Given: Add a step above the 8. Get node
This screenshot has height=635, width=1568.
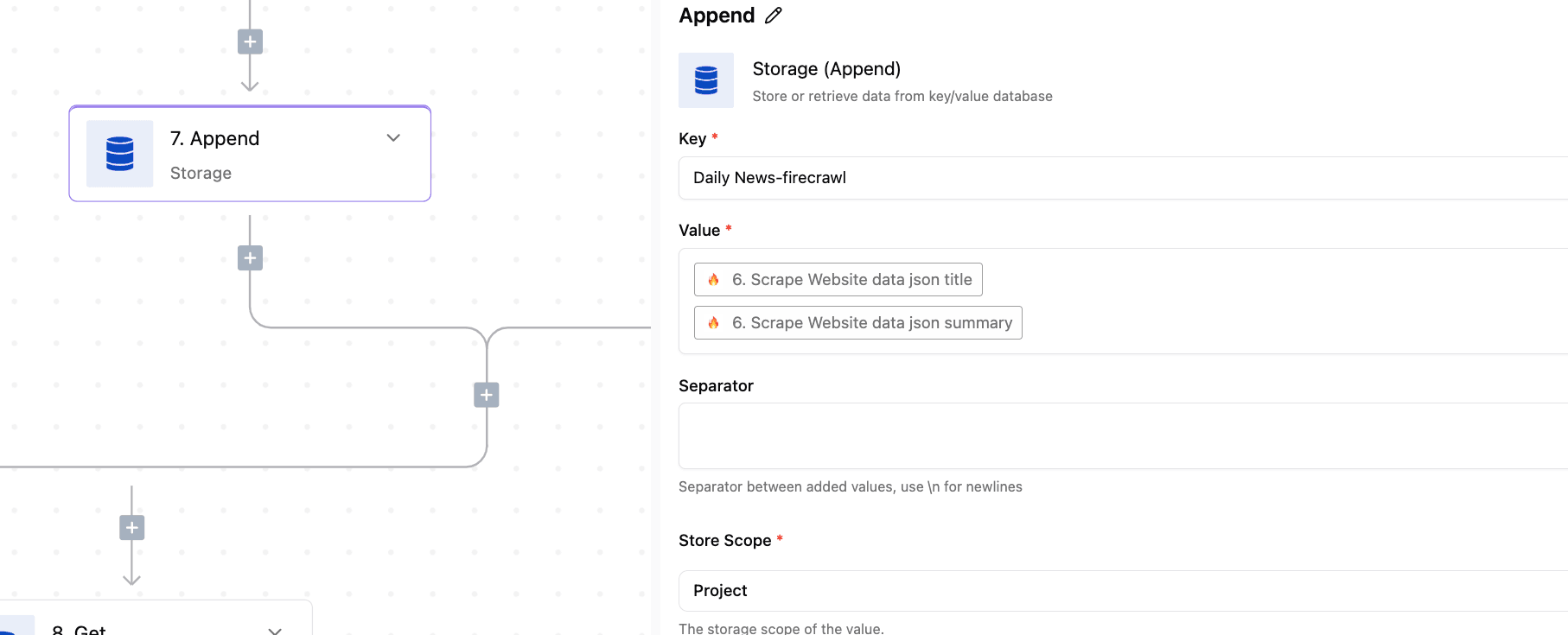Looking at the screenshot, I should click(x=131, y=527).
